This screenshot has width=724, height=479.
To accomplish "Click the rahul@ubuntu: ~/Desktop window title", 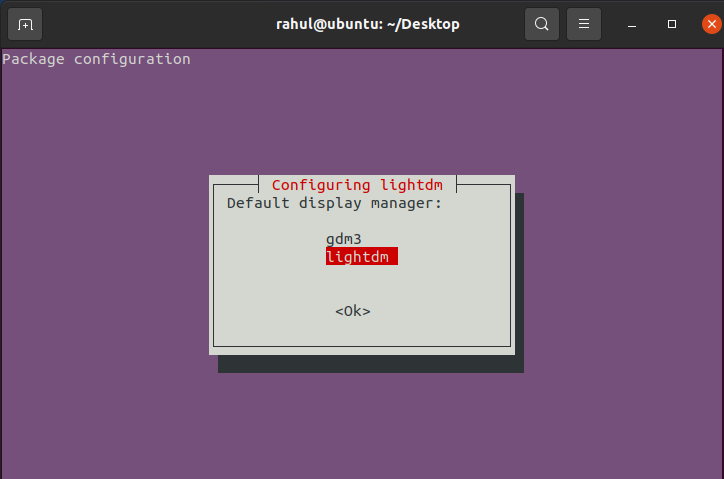I will point(368,24).
